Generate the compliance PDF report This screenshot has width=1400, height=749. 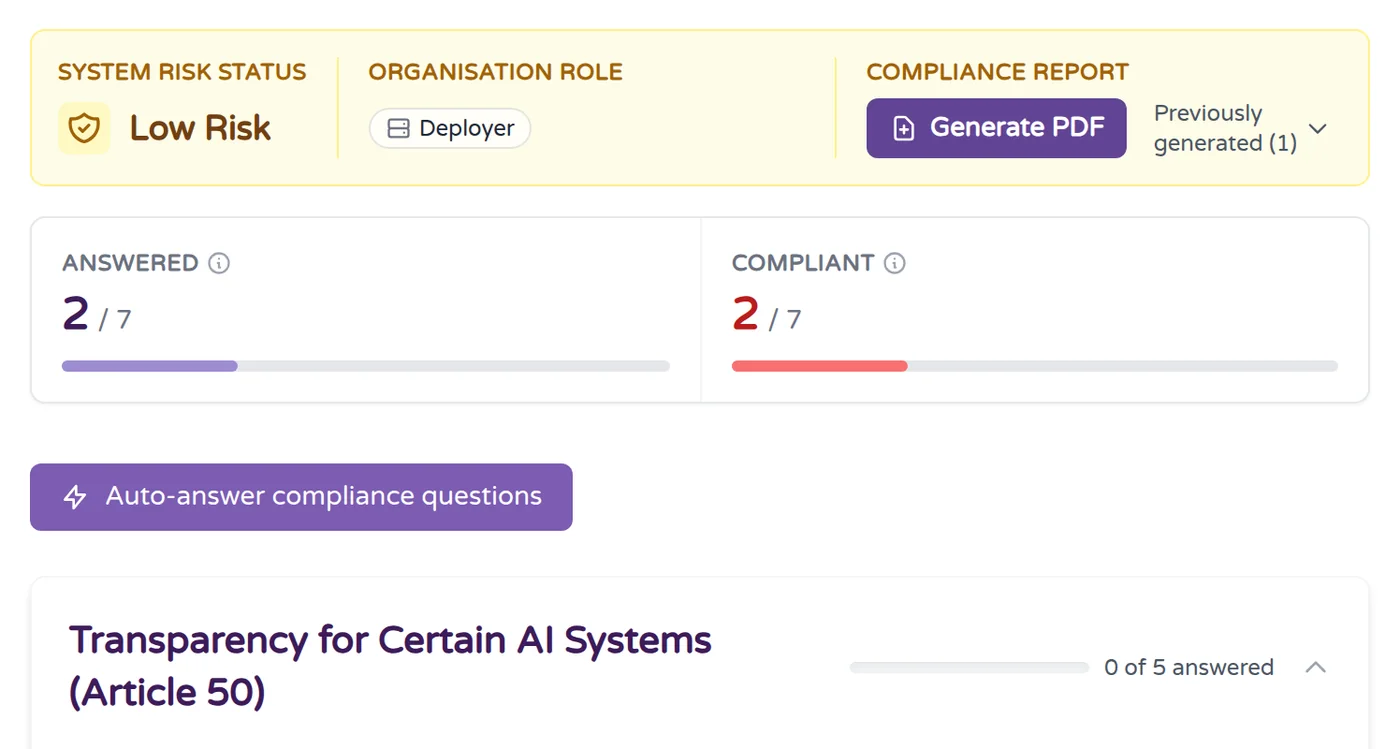click(996, 128)
